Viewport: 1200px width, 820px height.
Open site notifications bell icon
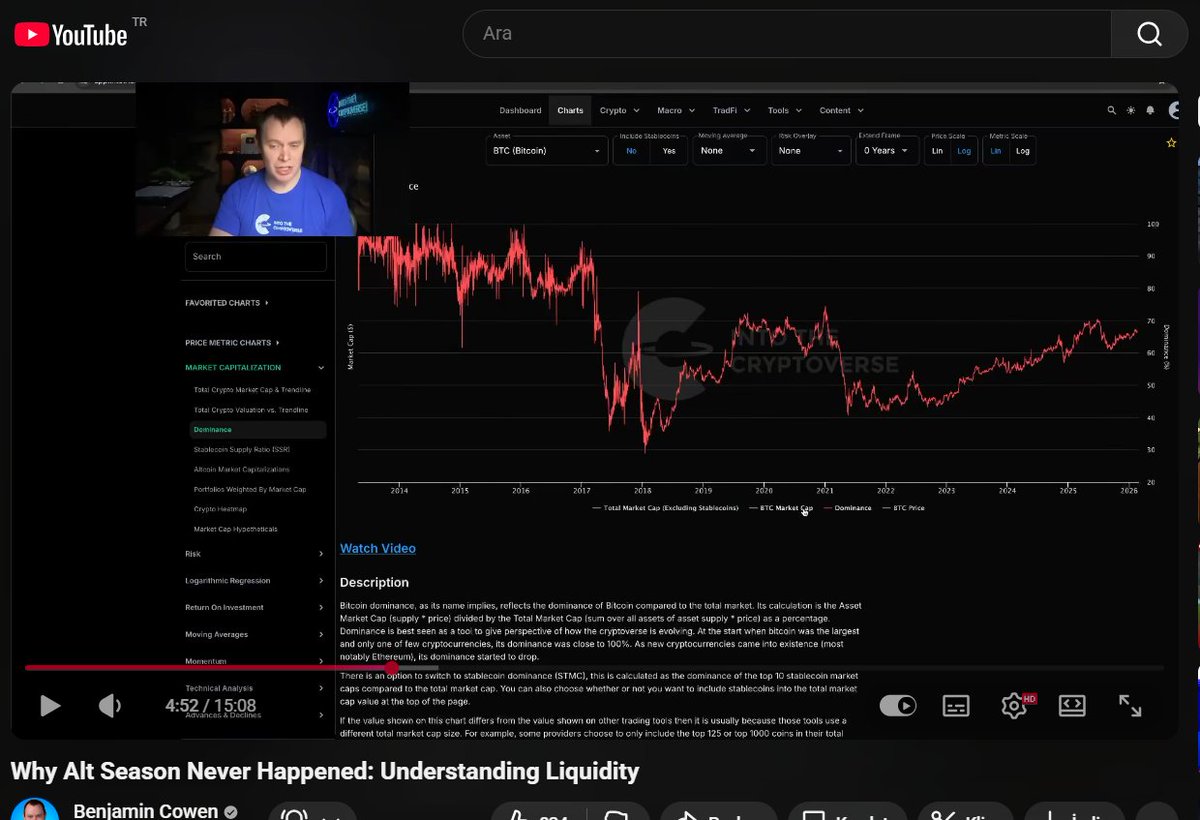pyautogui.click(x=1151, y=110)
